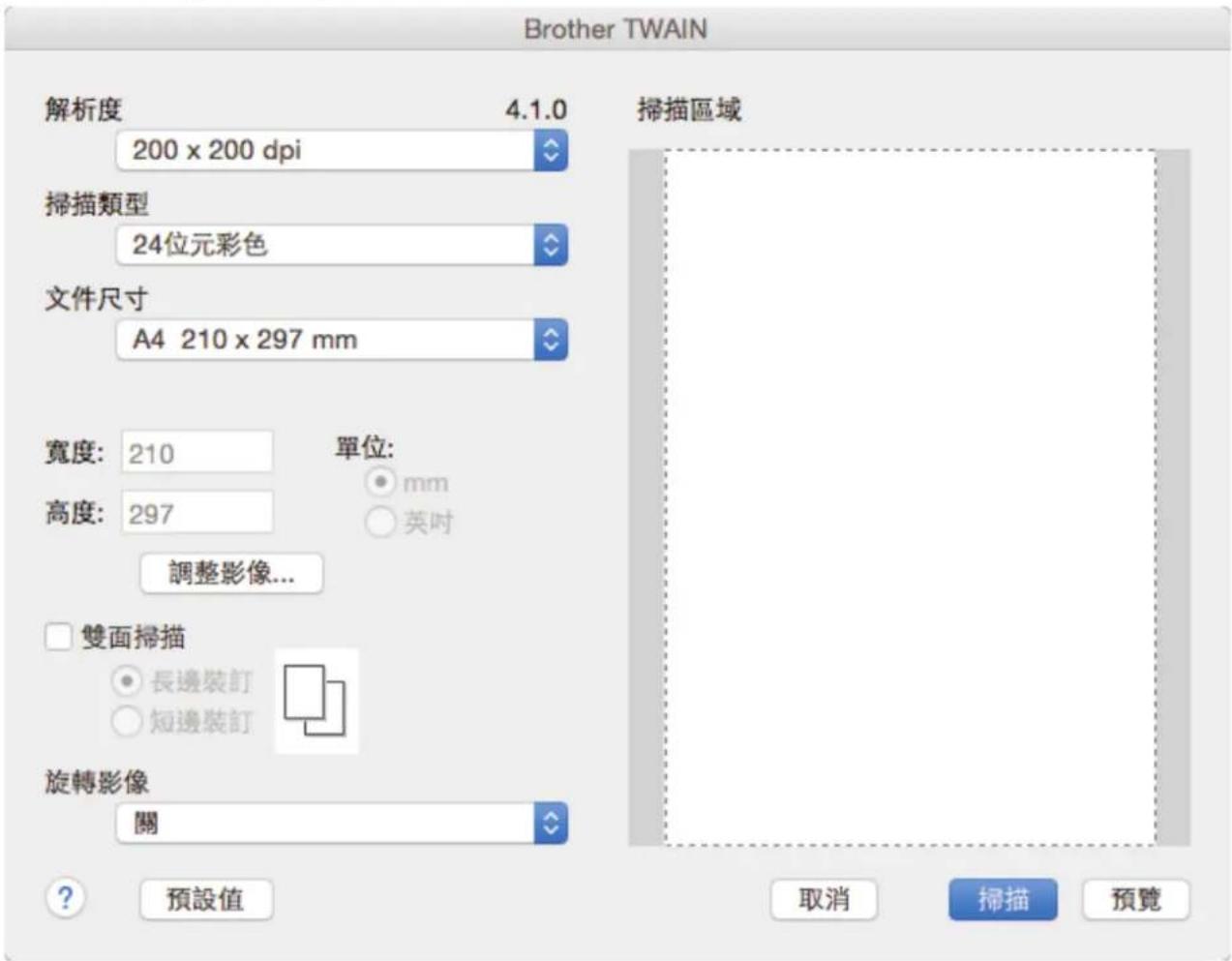
Task: Click the 單位: label
Action: 365,448
